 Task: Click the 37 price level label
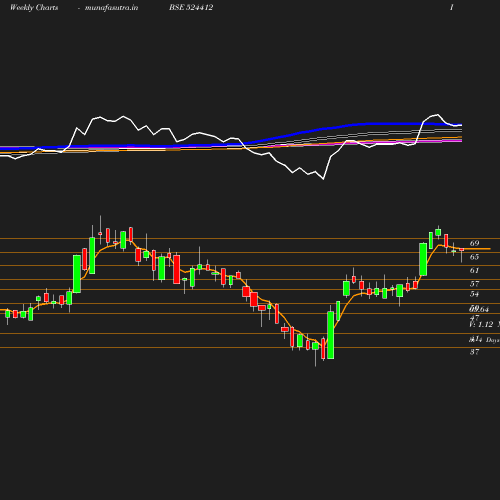[474, 352]
